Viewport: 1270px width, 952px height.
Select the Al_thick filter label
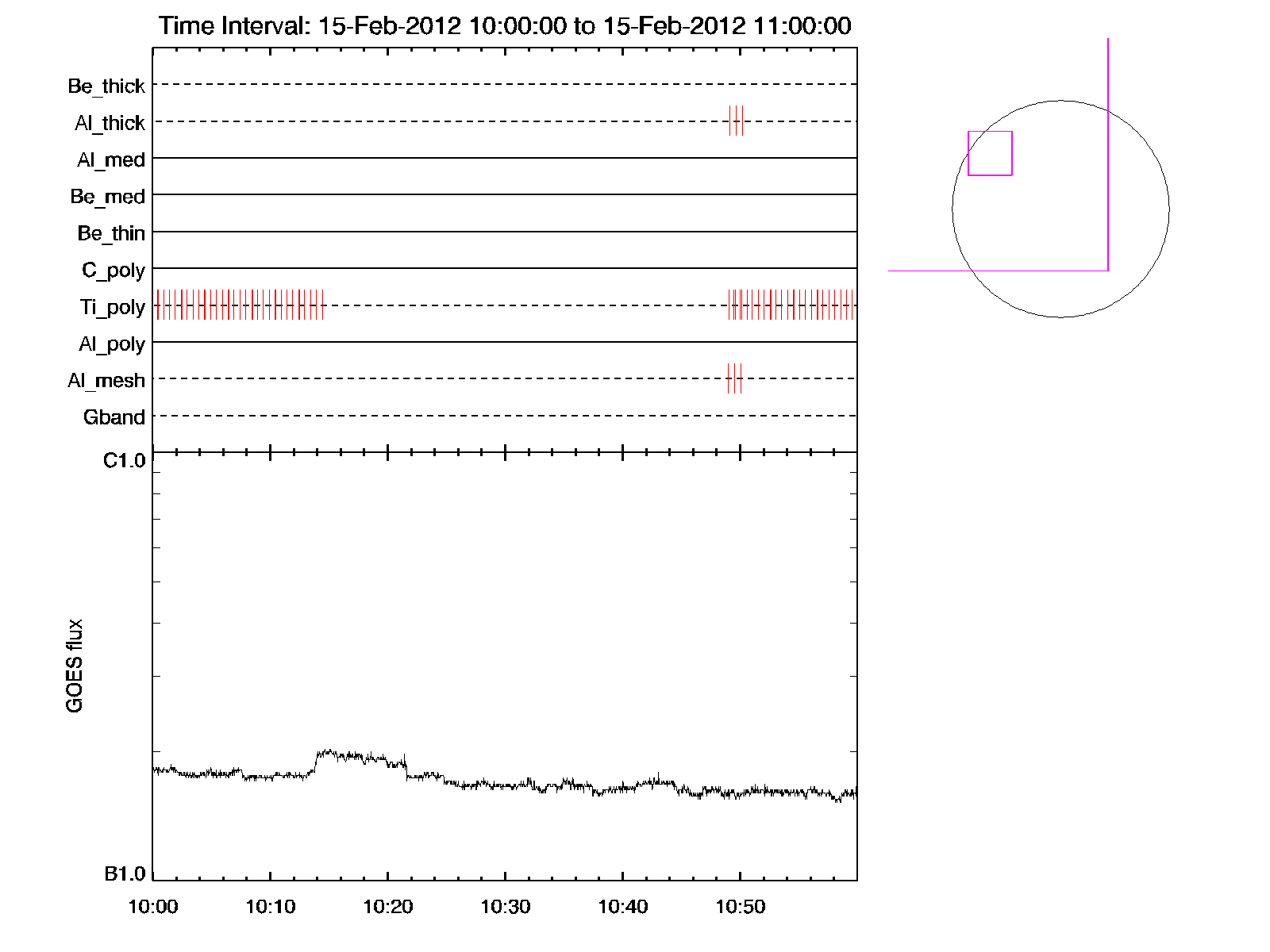110,123
